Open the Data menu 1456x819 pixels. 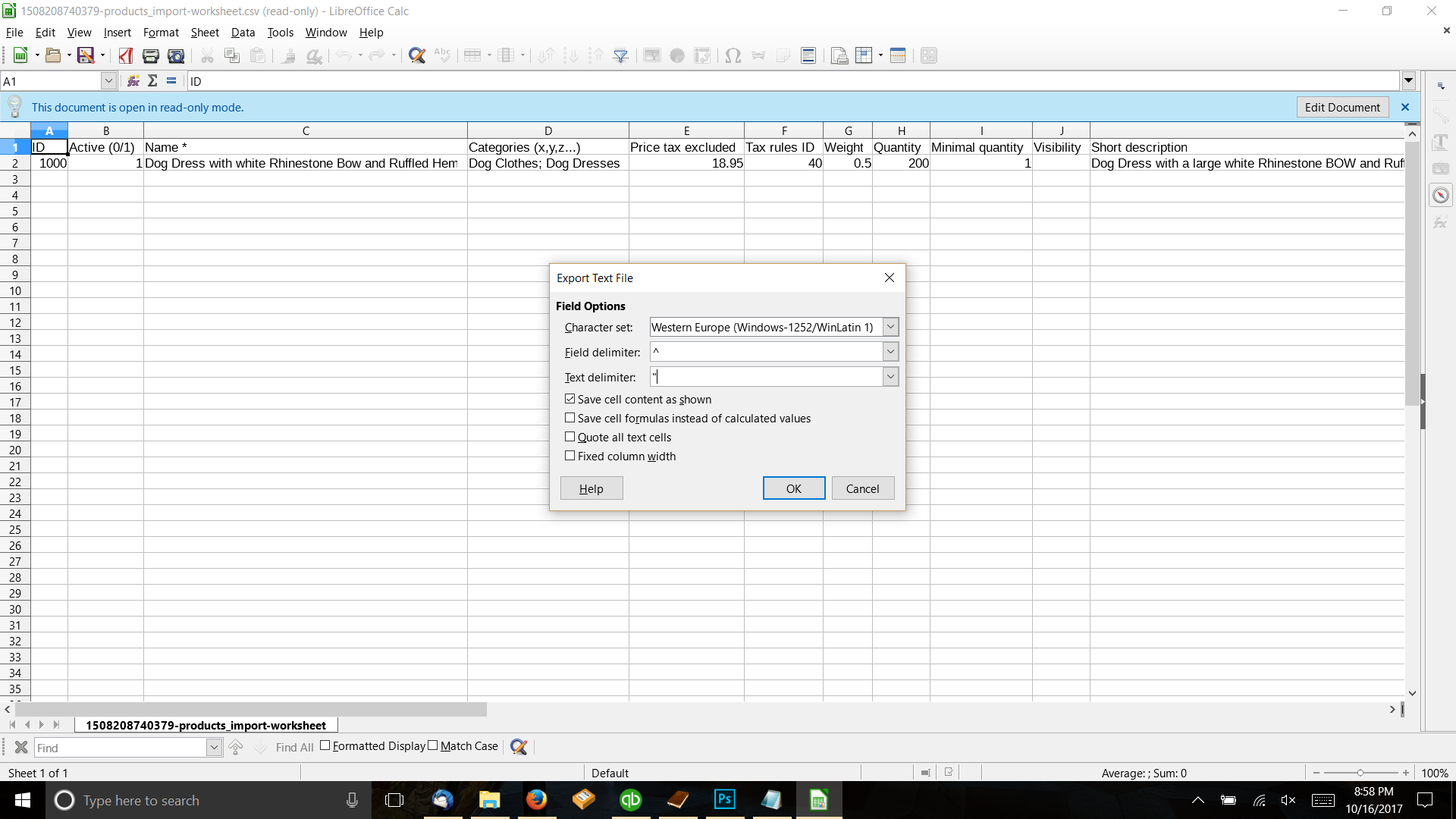[243, 32]
